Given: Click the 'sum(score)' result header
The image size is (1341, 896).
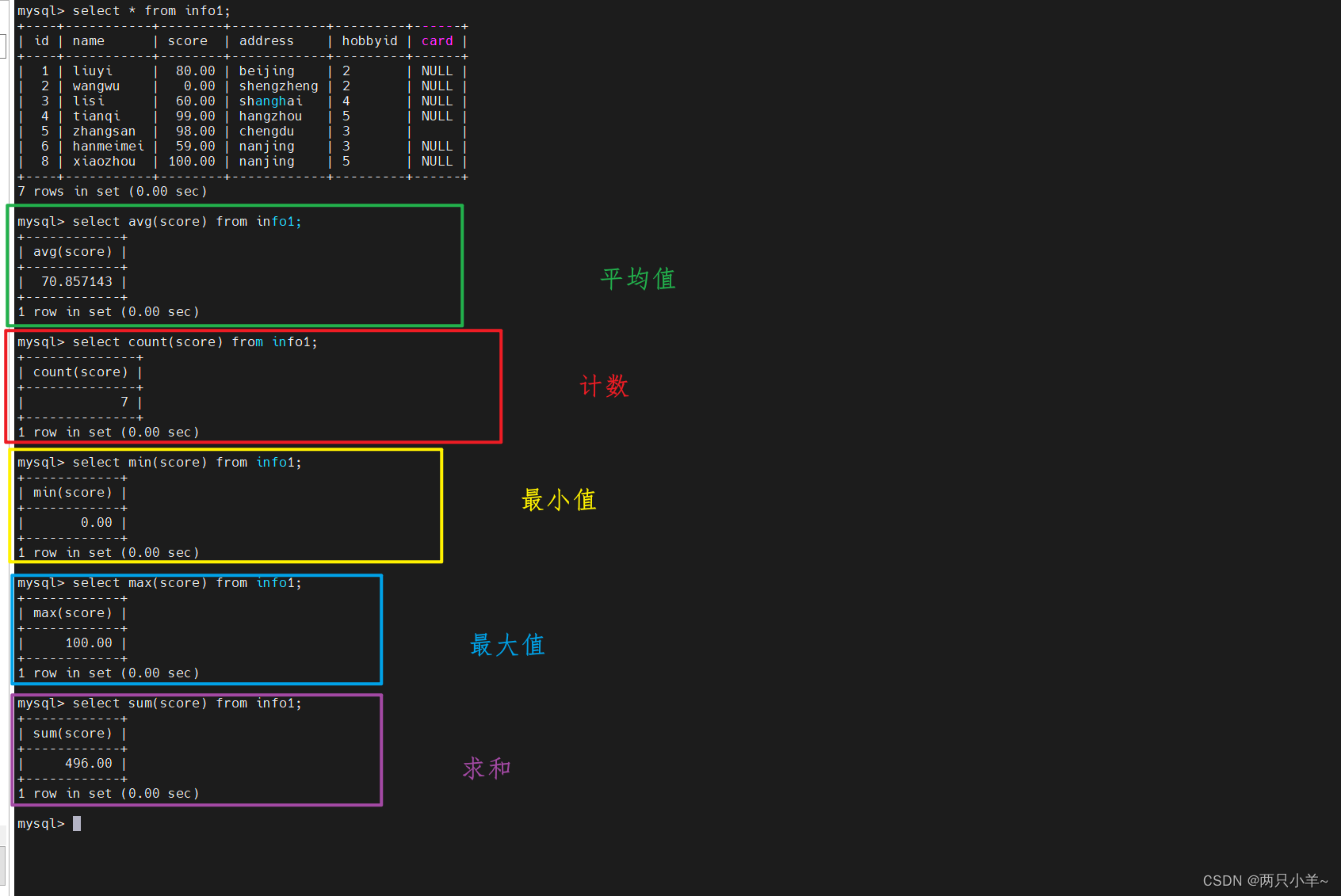Looking at the screenshot, I should tap(72, 734).
